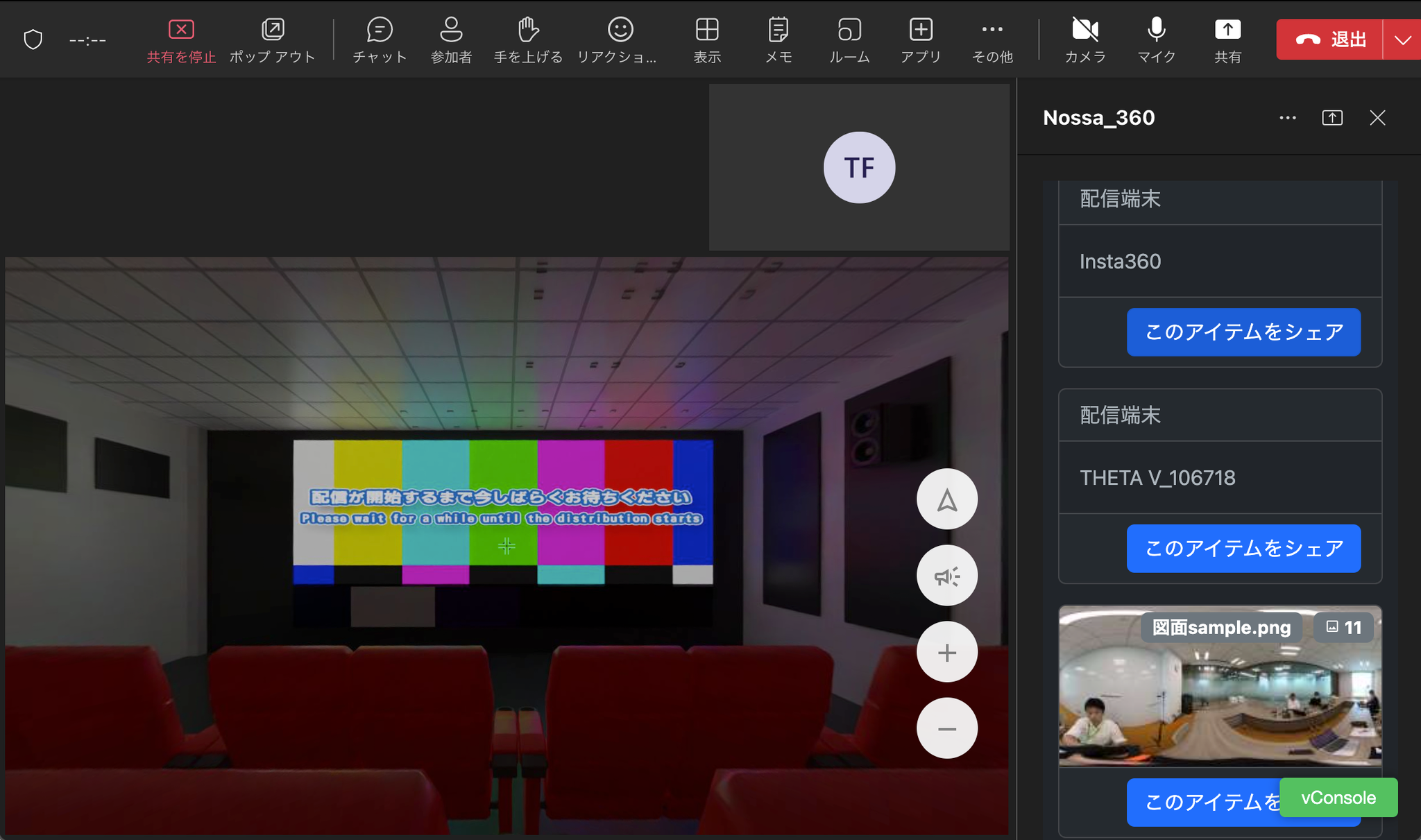Share the THETA V_106718 device item
Screen dimensions: 1421x840
click(1243, 549)
